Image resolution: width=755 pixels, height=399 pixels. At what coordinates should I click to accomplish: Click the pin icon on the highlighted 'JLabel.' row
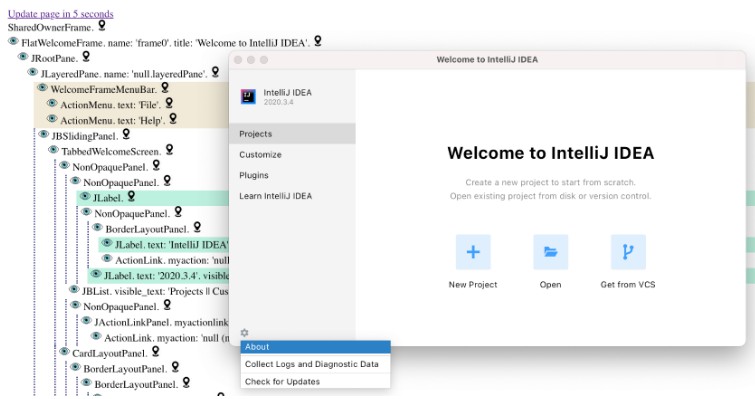coord(131,196)
